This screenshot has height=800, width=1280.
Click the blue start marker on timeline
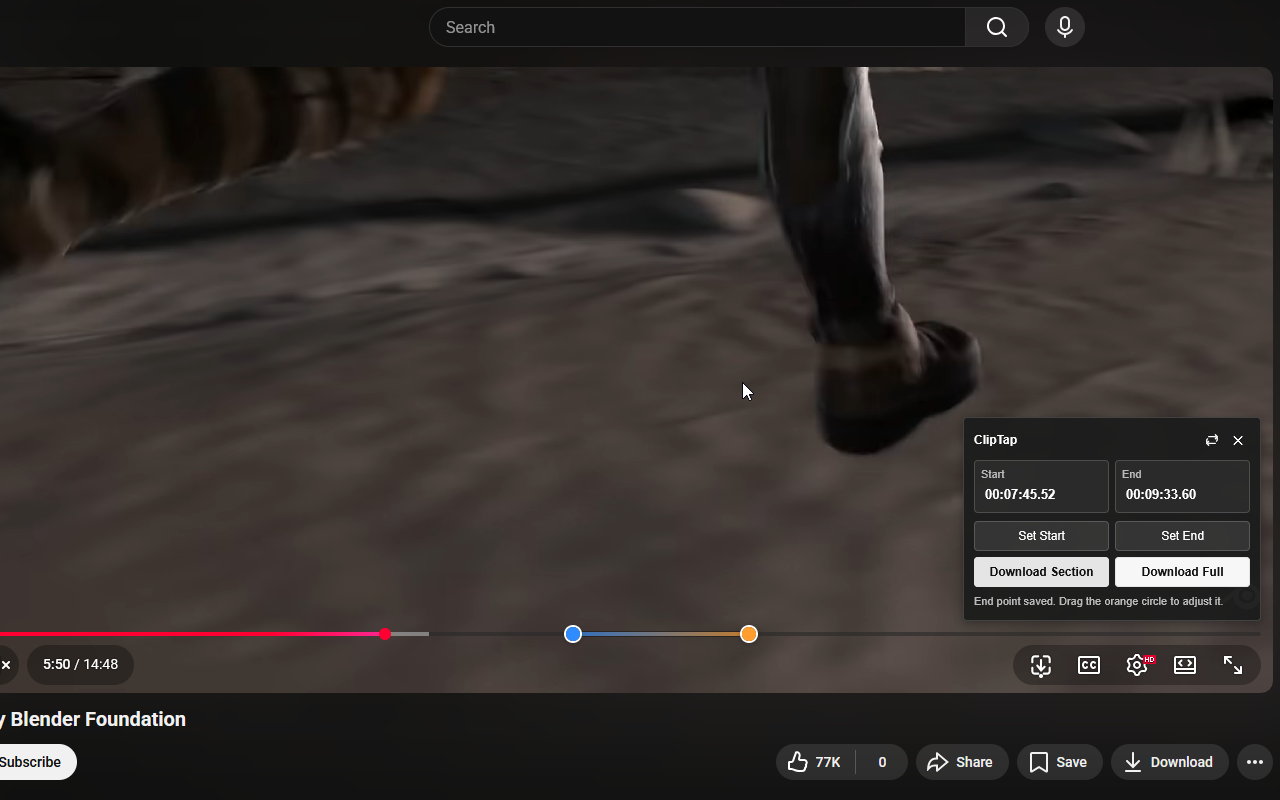pyautogui.click(x=573, y=634)
